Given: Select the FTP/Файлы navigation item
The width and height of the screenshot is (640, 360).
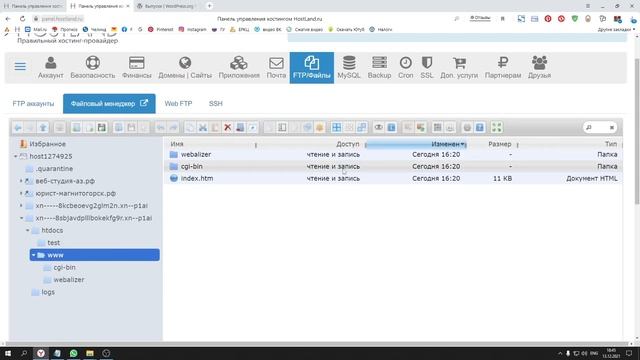Looking at the screenshot, I should (x=312, y=68).
